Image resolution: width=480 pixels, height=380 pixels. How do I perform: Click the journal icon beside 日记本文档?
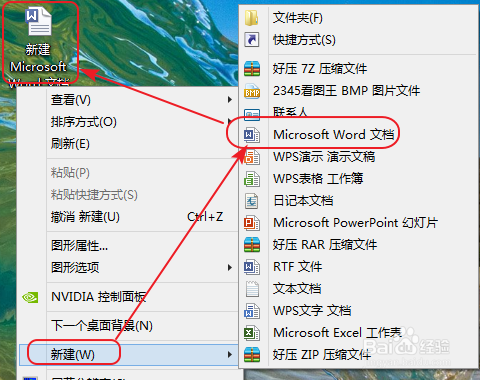coord(252,201)
